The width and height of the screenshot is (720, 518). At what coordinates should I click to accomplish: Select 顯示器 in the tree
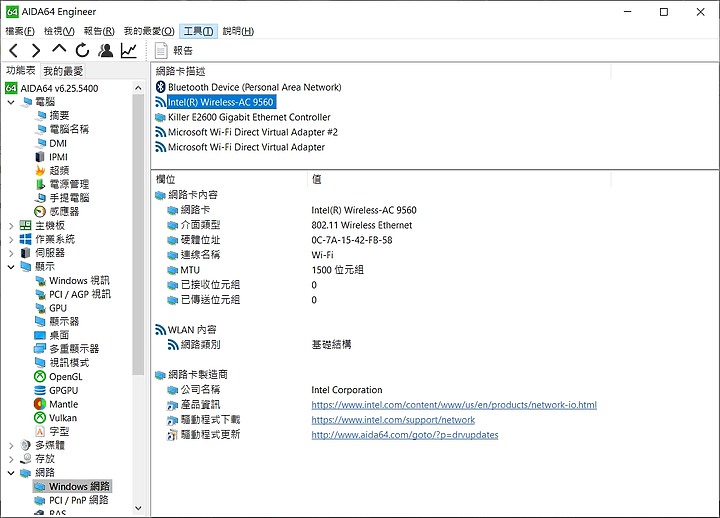click(x=64, y=321)
